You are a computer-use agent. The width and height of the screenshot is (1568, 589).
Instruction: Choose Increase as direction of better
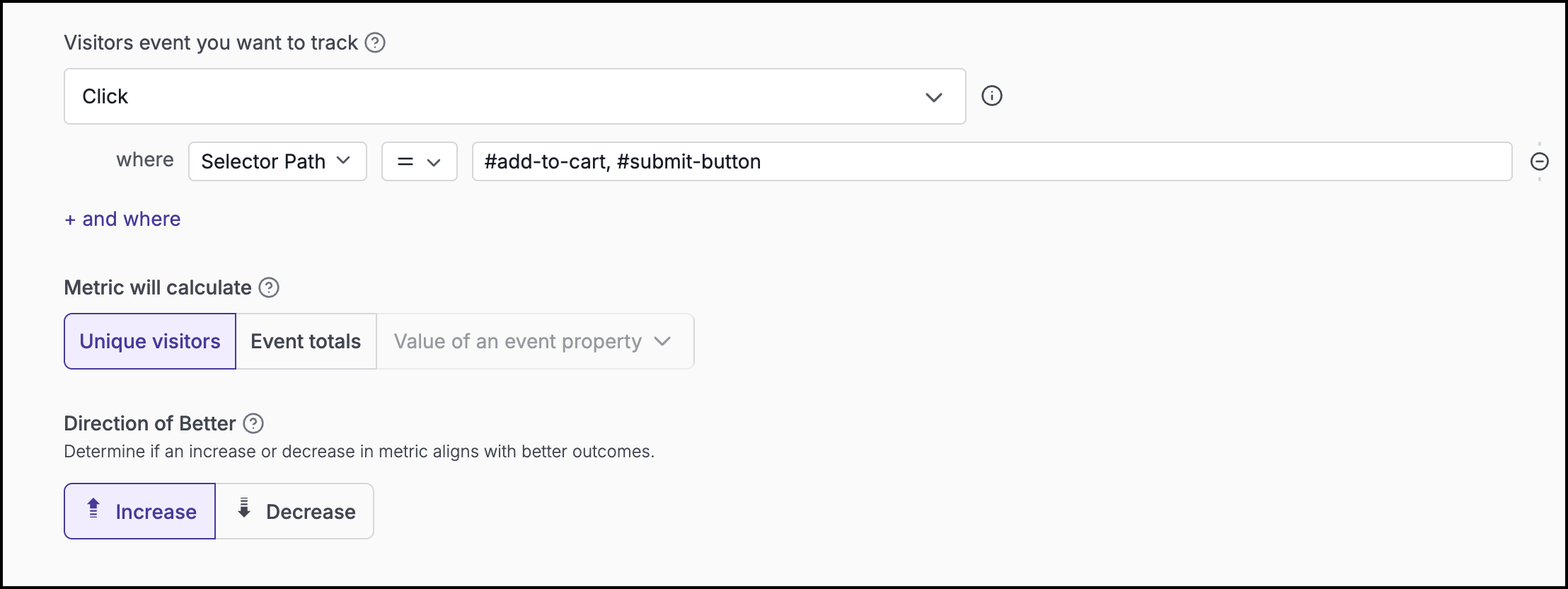pyautogui.click(x=140, y=511)
